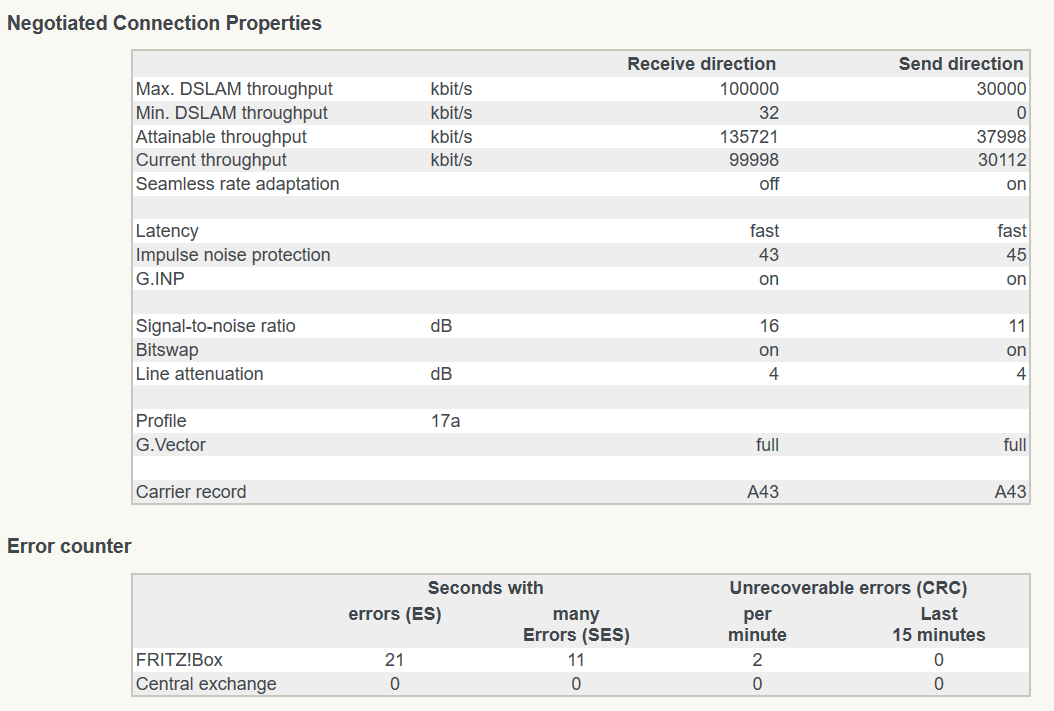
Task: Click the Negotiated Connection Properties heading
Action: coord(164,23)
